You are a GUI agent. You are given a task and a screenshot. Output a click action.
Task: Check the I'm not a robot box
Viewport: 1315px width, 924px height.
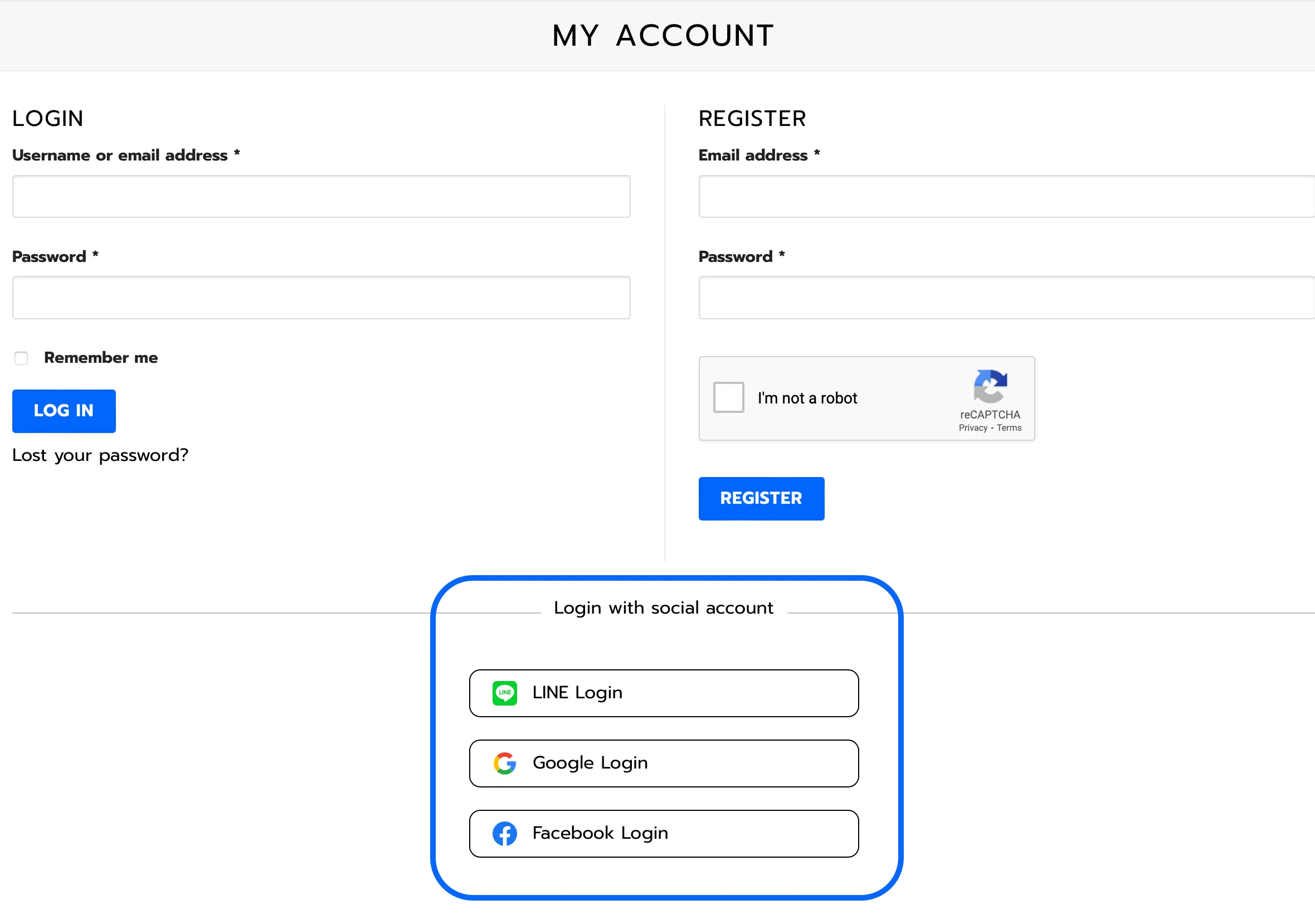(x=728, y=397)
